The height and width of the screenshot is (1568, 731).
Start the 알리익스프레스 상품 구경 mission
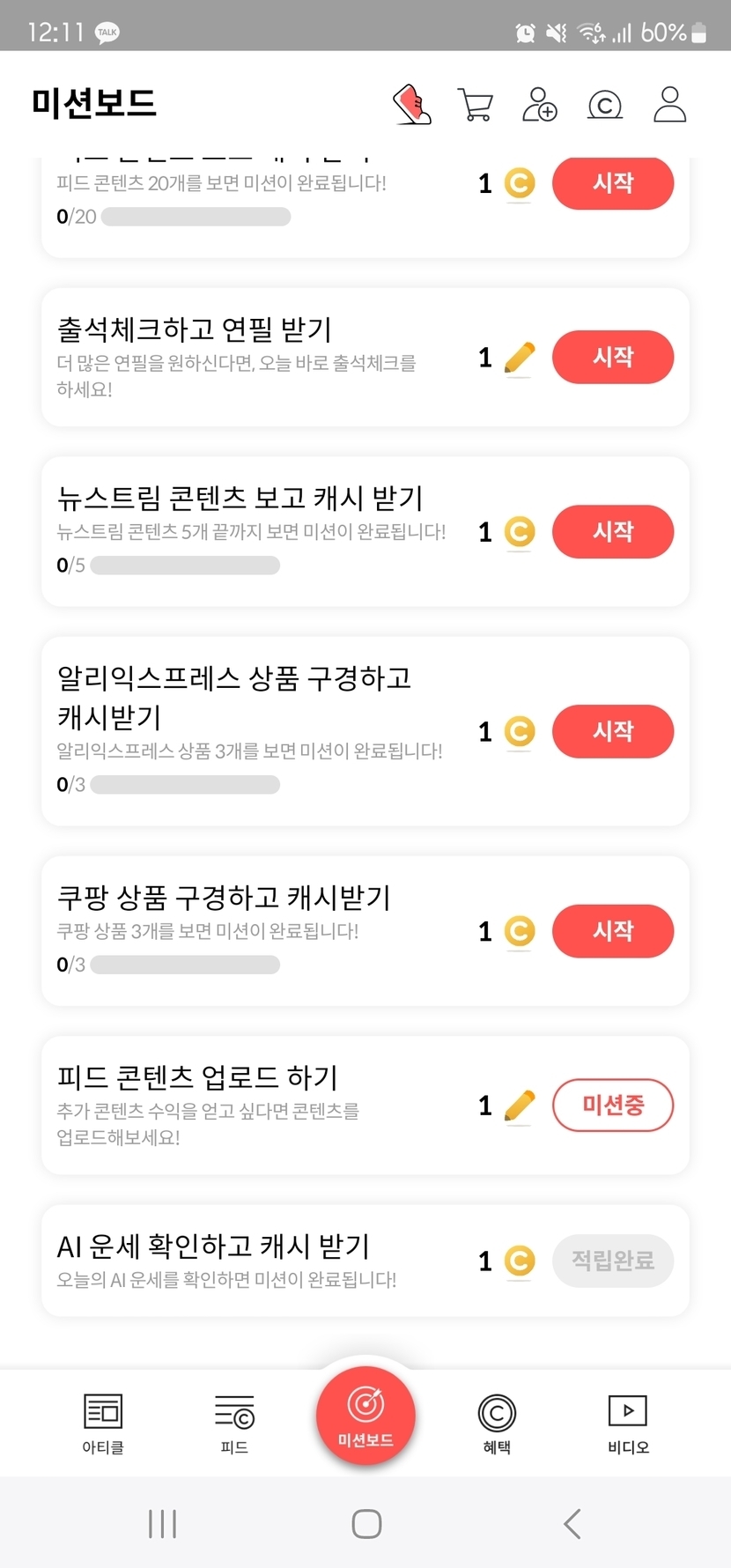[613, 732]
